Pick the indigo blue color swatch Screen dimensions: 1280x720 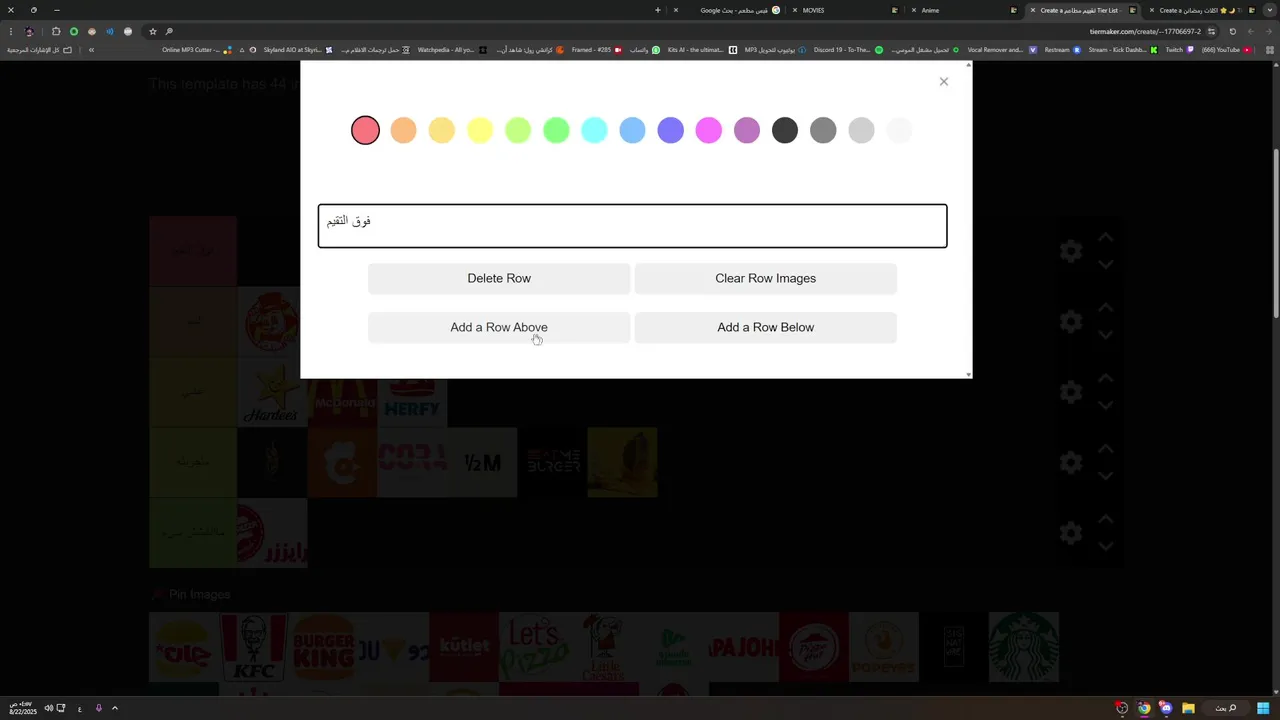tap(671, 130)
